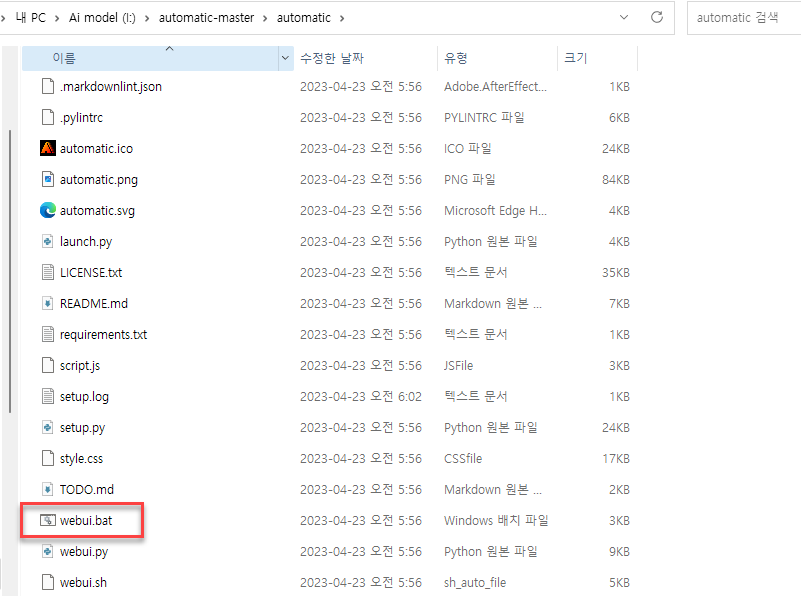
Task: Sort by the 수정한 날짜 column header
Action: coord(366,58)
